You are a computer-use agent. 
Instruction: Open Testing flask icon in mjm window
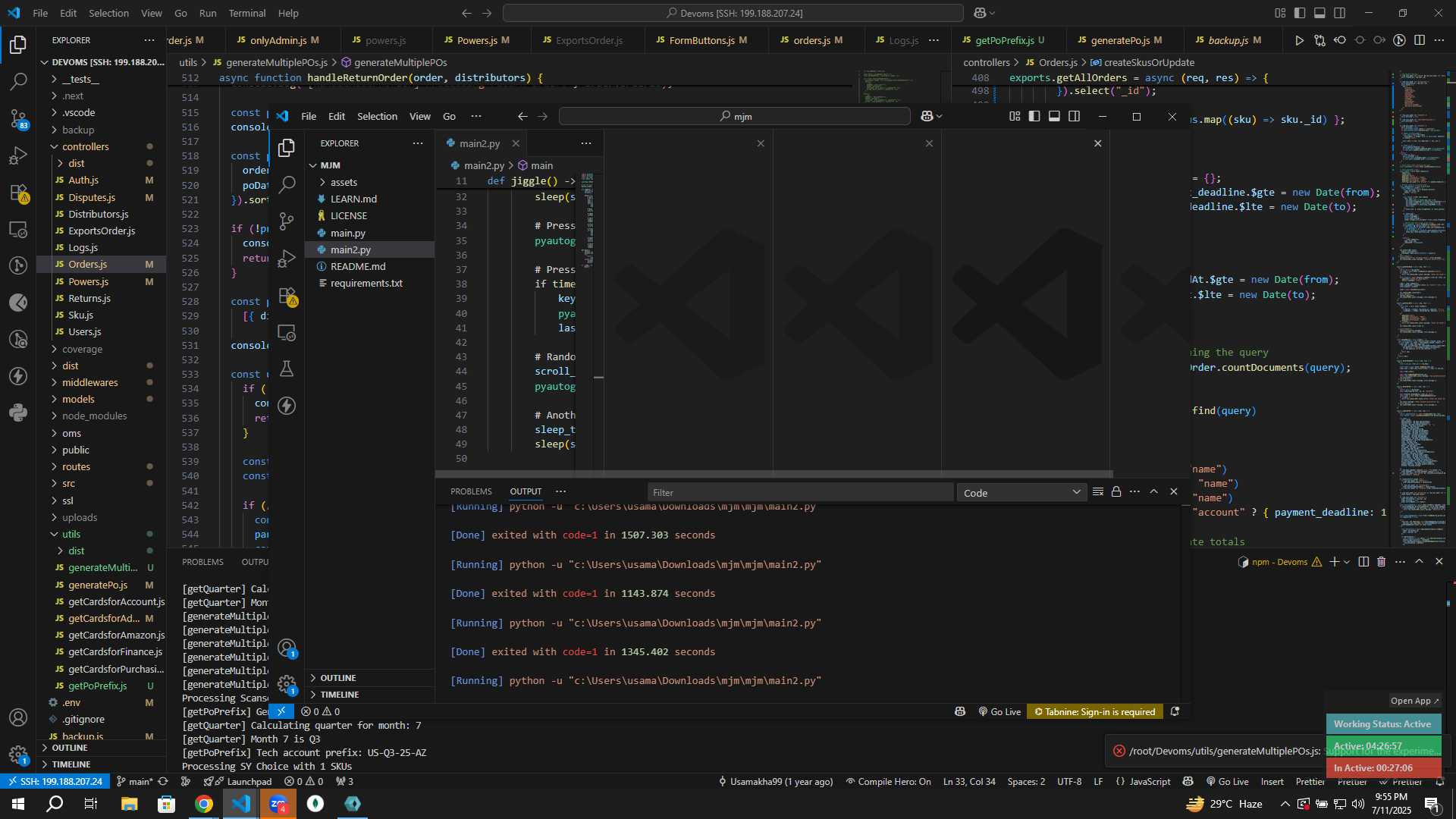(x=287, y=369)
